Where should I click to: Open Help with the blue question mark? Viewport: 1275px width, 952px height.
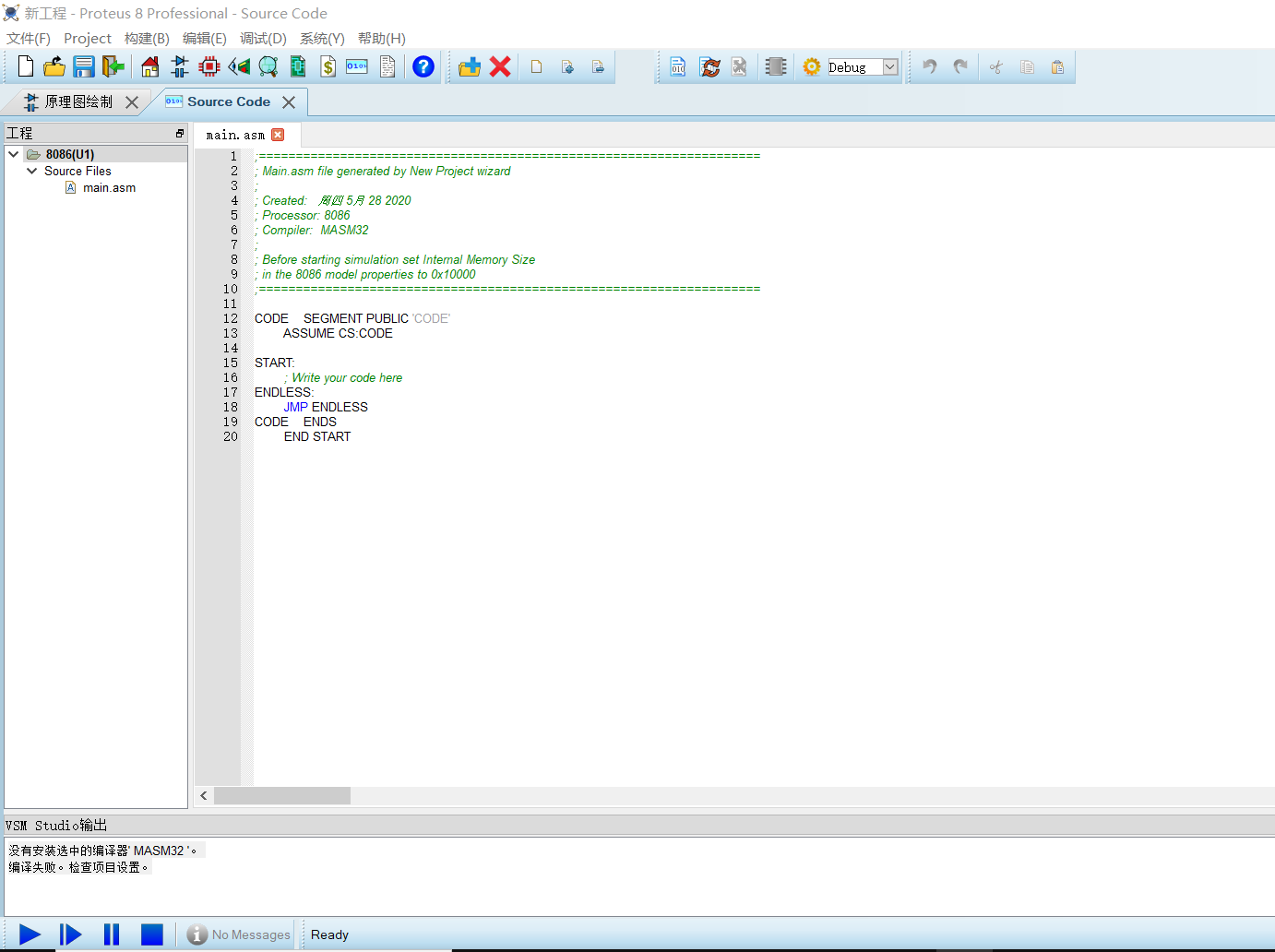coord(423,66)
